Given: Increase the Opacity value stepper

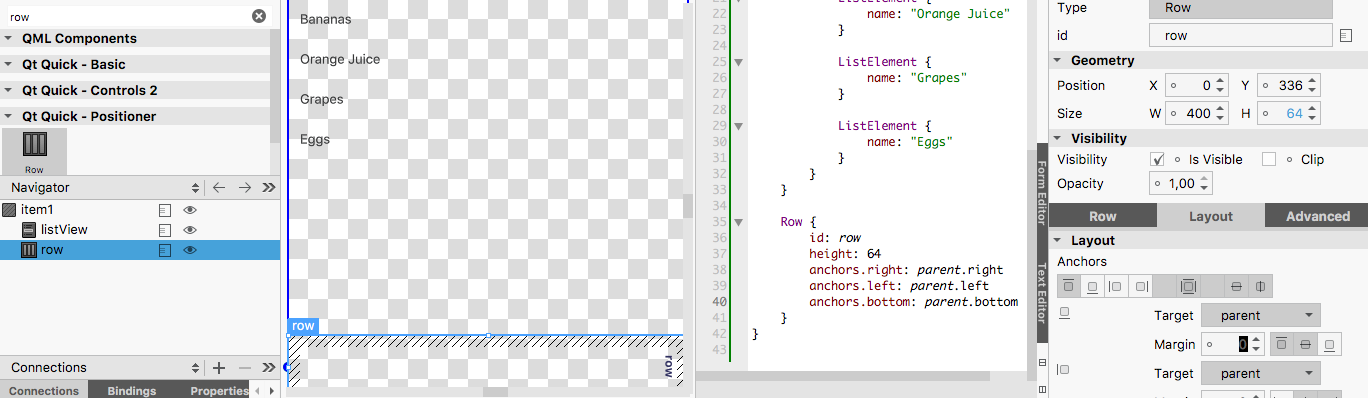Looking at the screenshot, I should [1205, 179].
